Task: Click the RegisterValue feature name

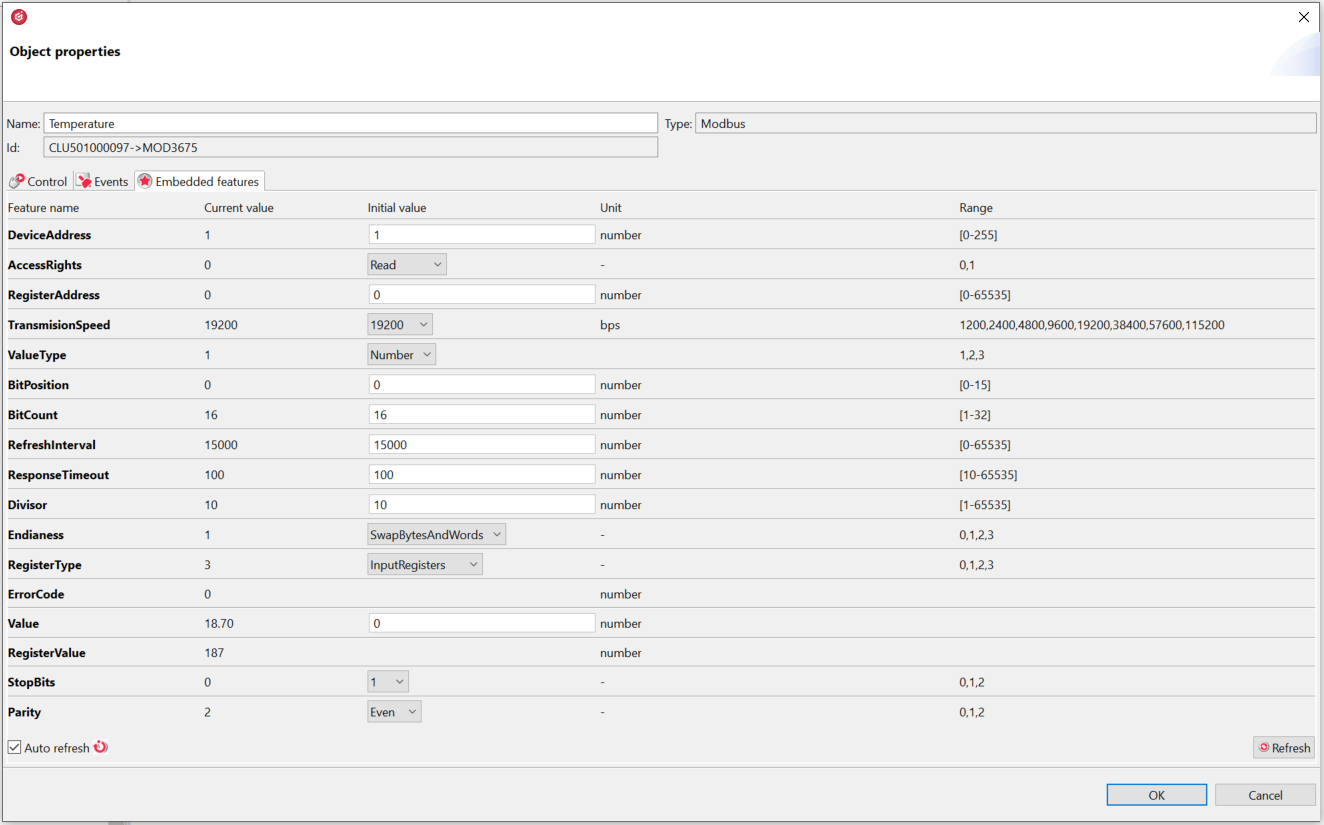Action: coord(47,653)
